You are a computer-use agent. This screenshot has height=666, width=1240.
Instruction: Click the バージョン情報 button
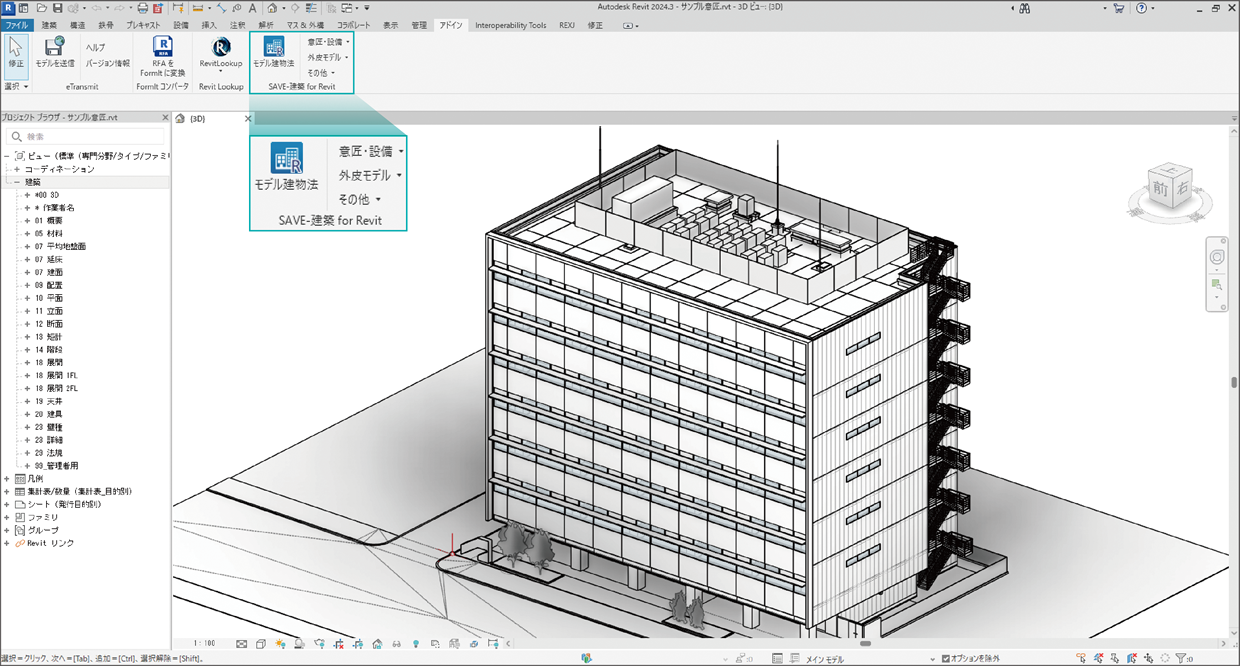pos(107,63)
